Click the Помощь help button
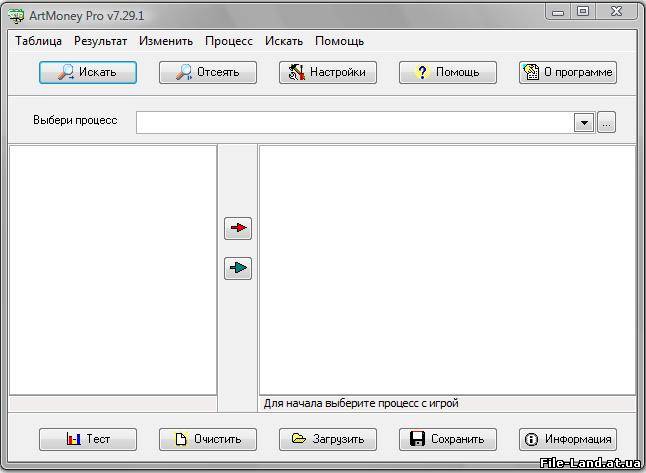646x473 pixels. (447, 73)
